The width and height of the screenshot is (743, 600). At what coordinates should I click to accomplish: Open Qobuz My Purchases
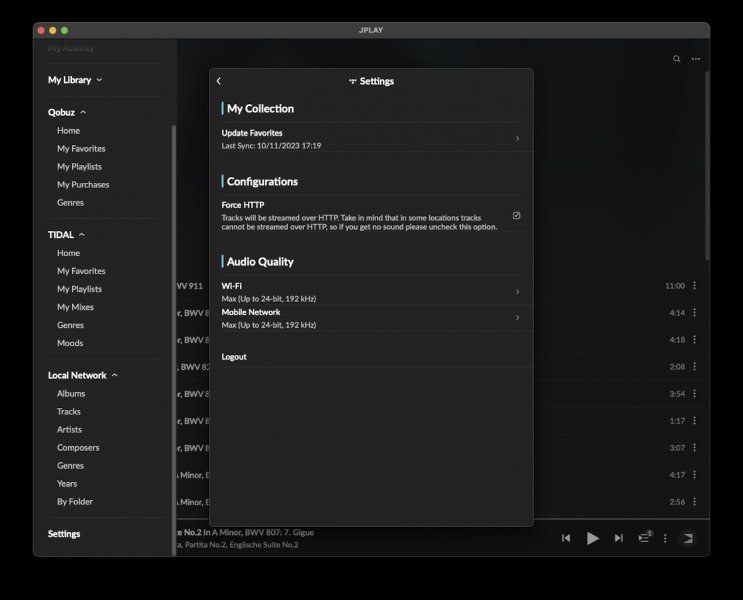83,184
